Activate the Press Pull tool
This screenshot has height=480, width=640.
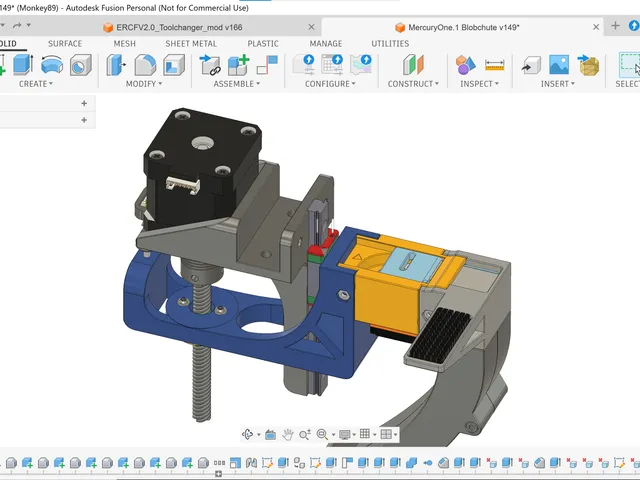116,65
